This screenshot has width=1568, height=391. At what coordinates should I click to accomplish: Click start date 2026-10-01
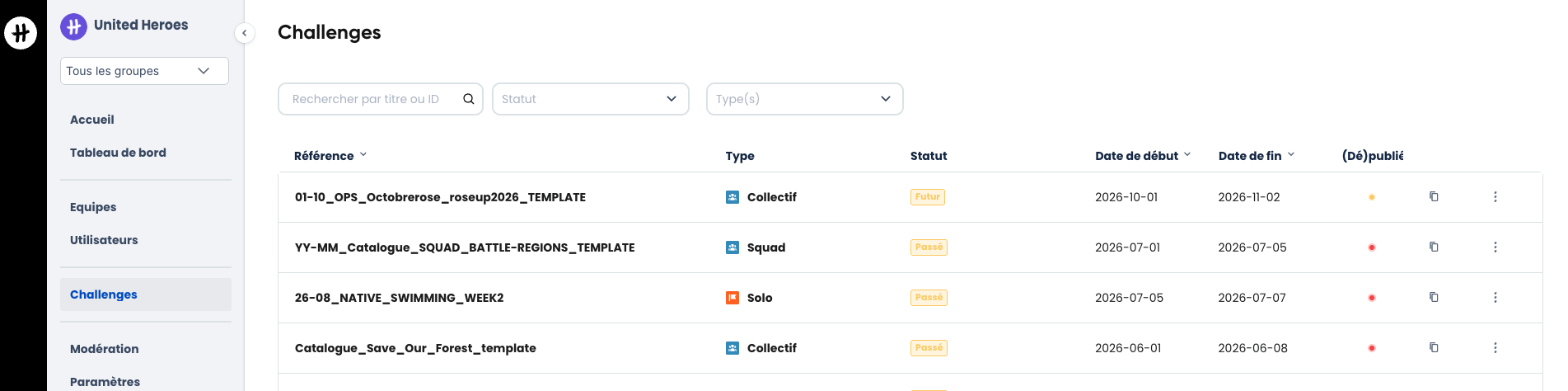point(1126,197)
